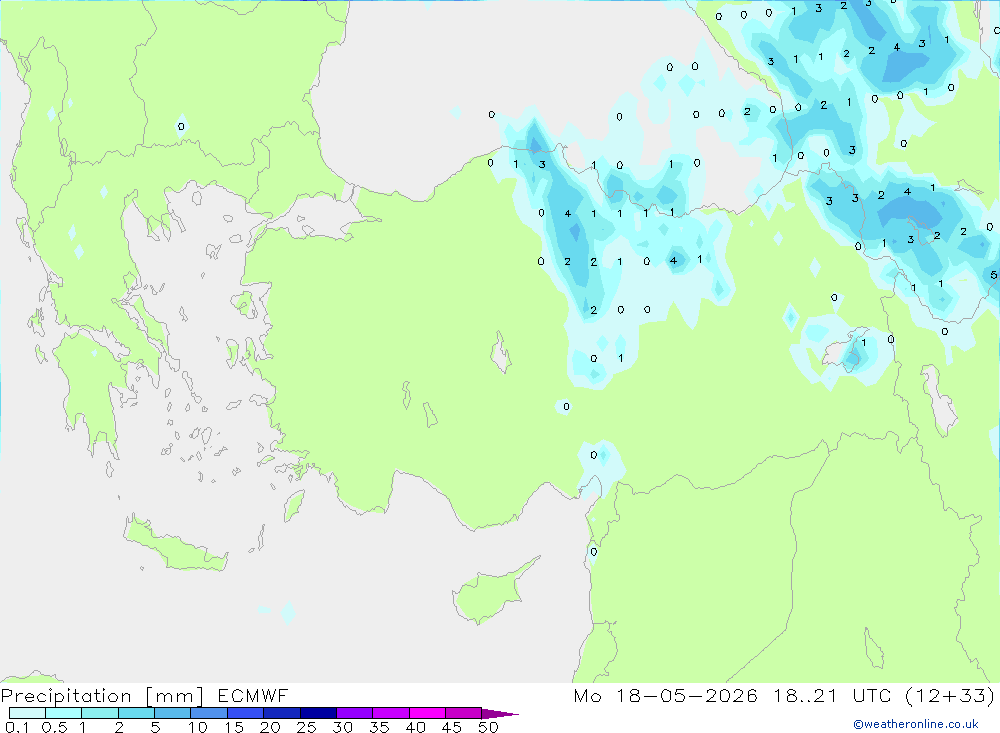
Task: Click the 10–15 mm legend swatch
Action: click(209, 713)
